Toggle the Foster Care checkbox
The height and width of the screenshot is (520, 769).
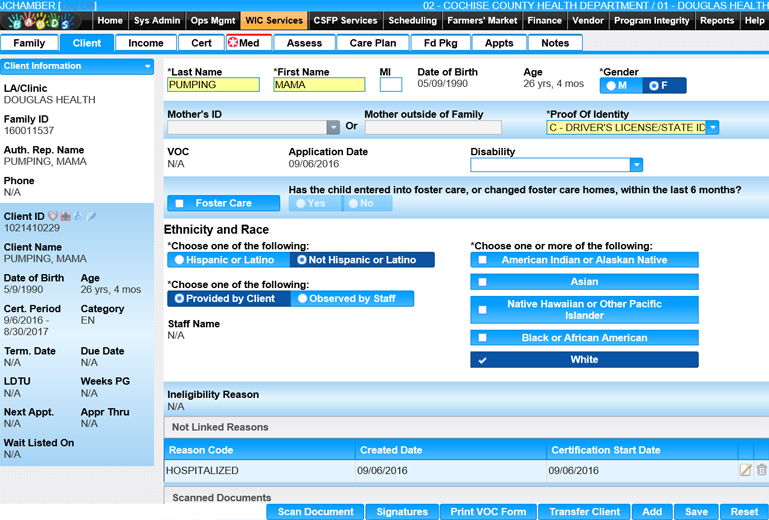click(x=223, y=203)
